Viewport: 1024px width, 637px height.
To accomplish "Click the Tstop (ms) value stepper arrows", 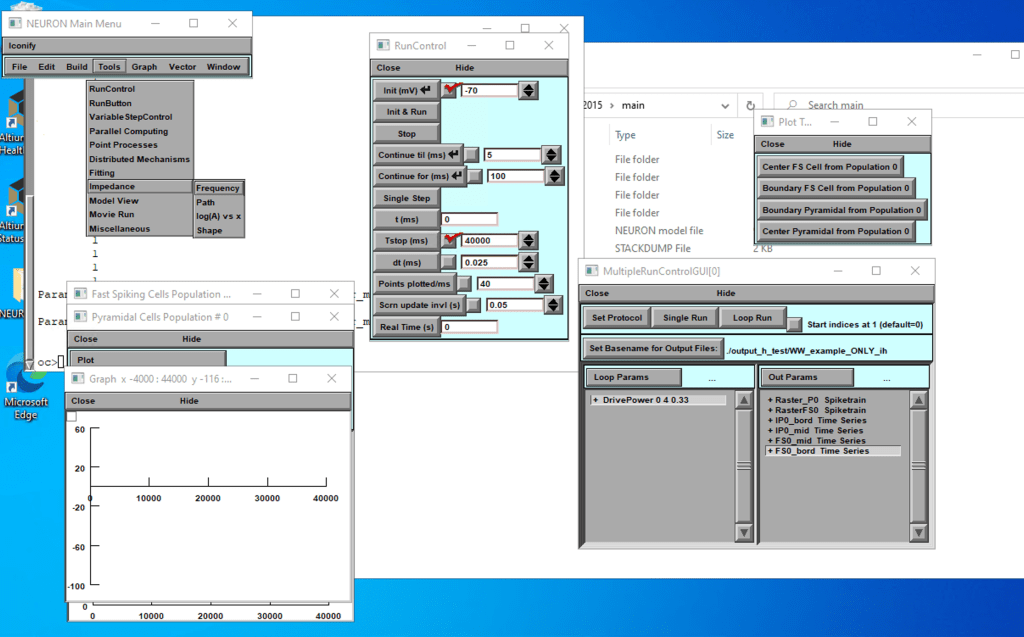I will 528,241.
